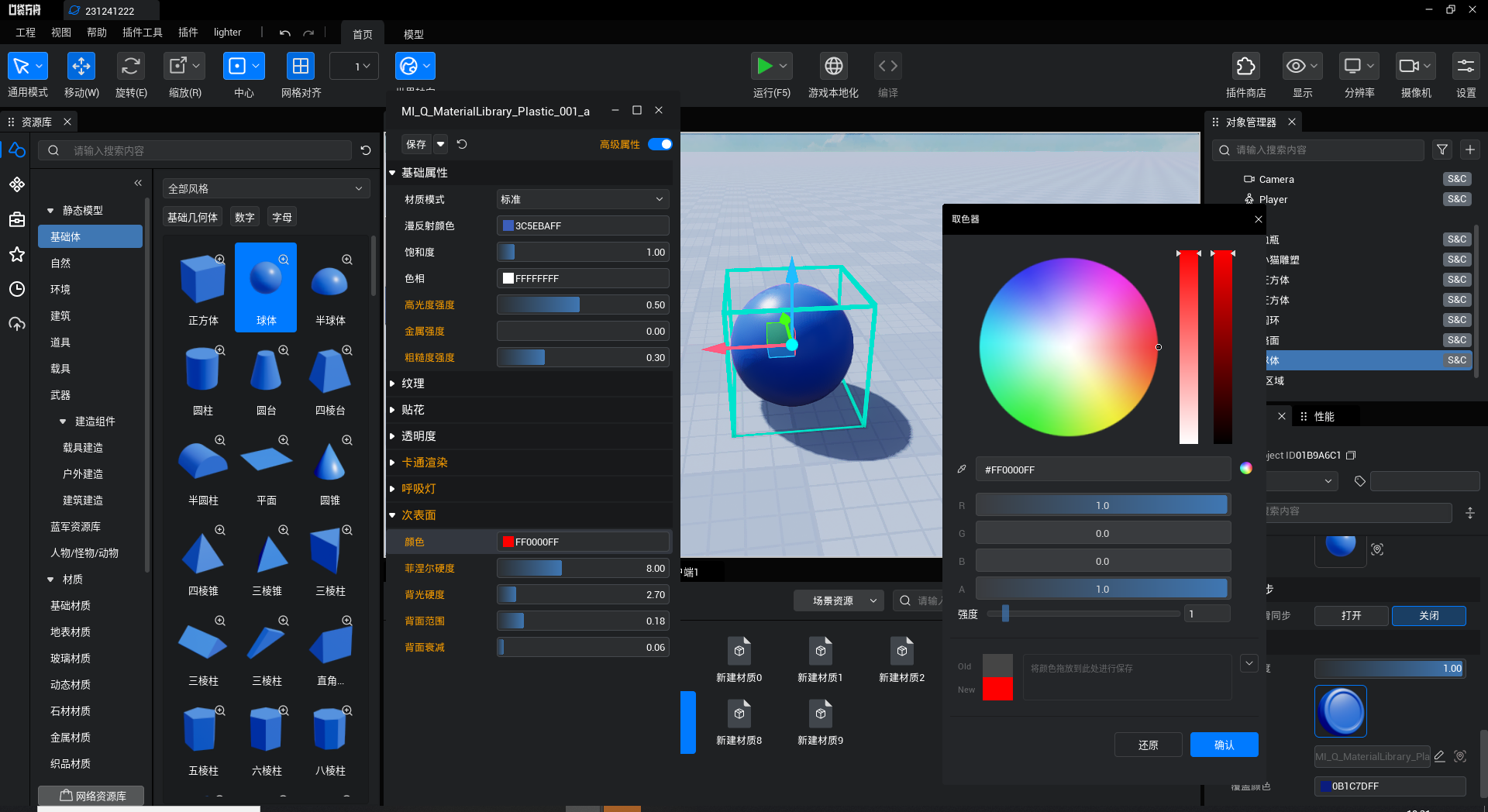Open the 工程 menu
This screenshot has height=812, width=1488.
coord(26,33)
